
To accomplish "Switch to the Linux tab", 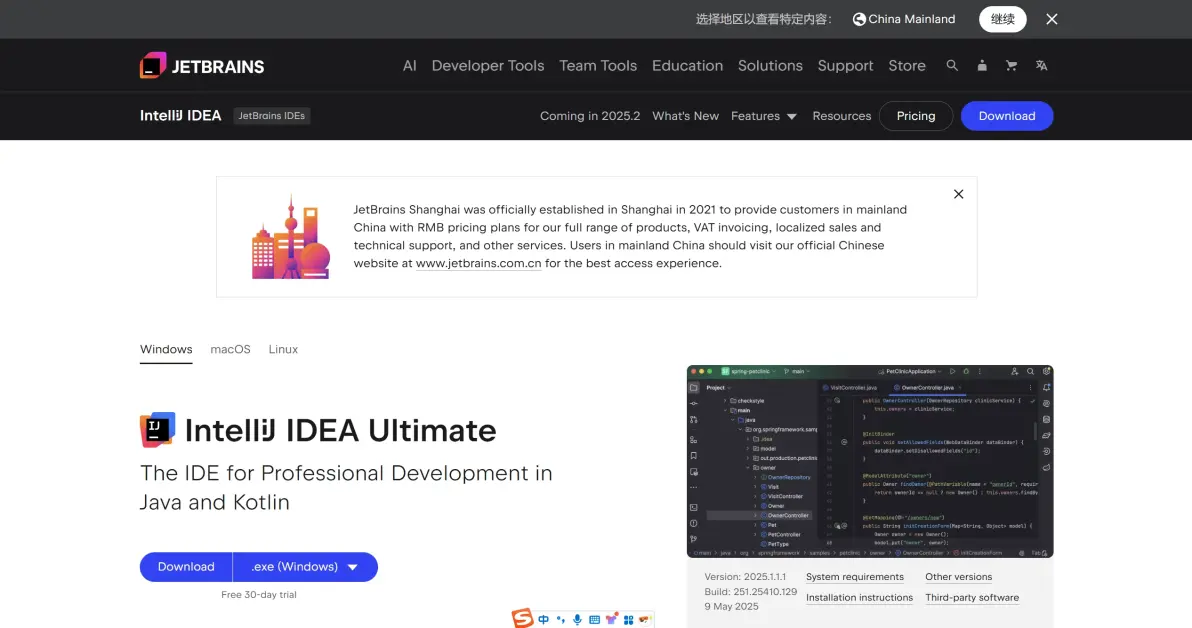I will 283,349.
